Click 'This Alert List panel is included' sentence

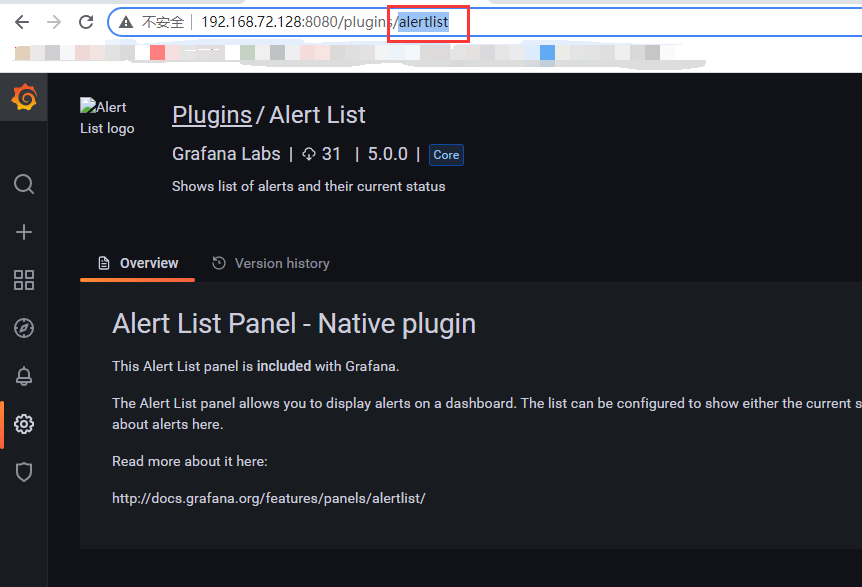coord(256,366)
